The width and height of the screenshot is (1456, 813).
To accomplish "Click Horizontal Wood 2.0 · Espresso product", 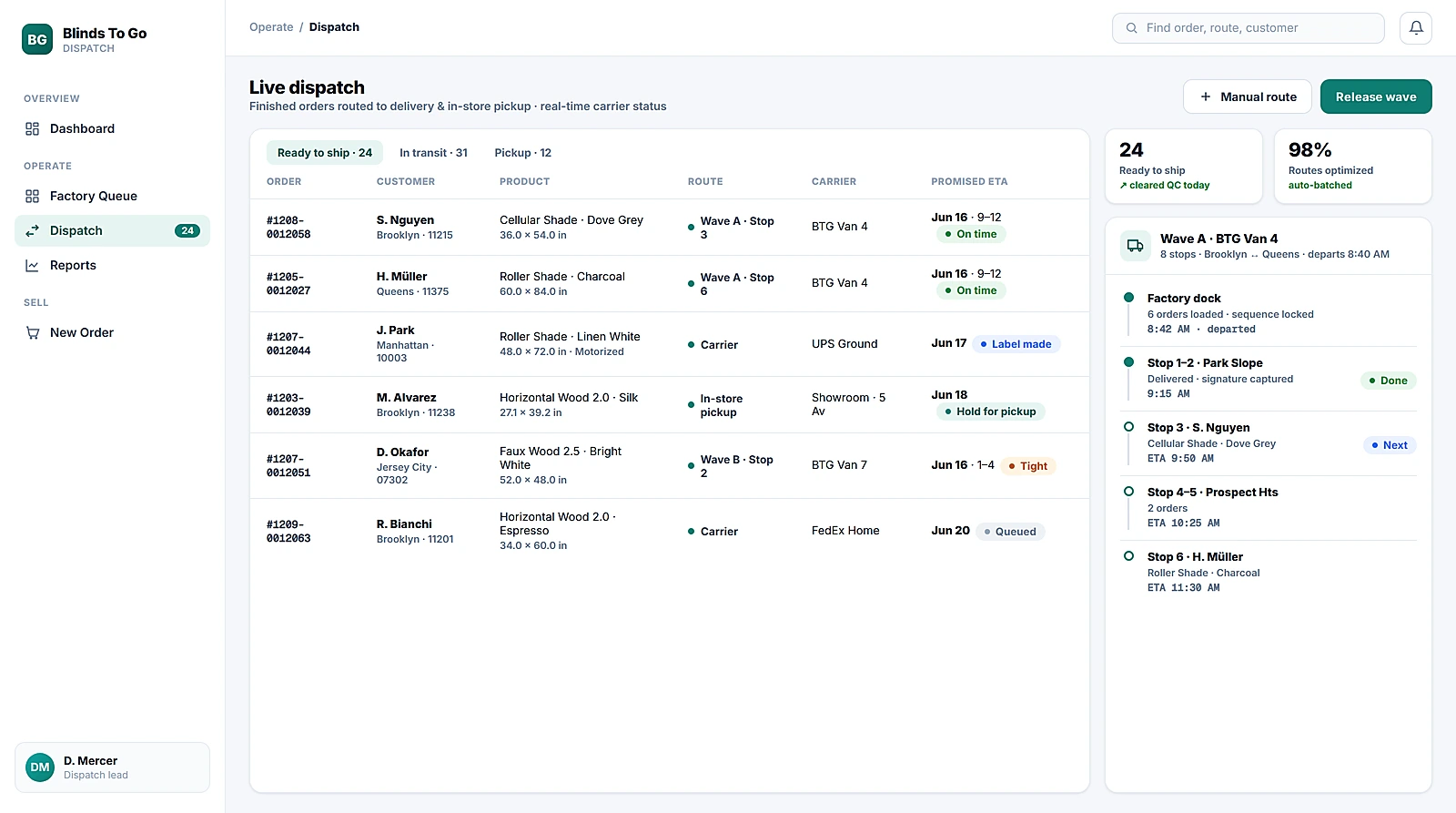I will 558,523.
